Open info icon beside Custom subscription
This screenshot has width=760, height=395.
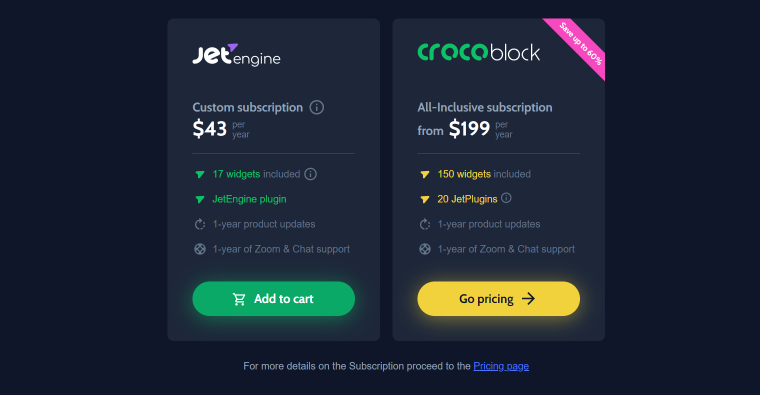[317, 107]
